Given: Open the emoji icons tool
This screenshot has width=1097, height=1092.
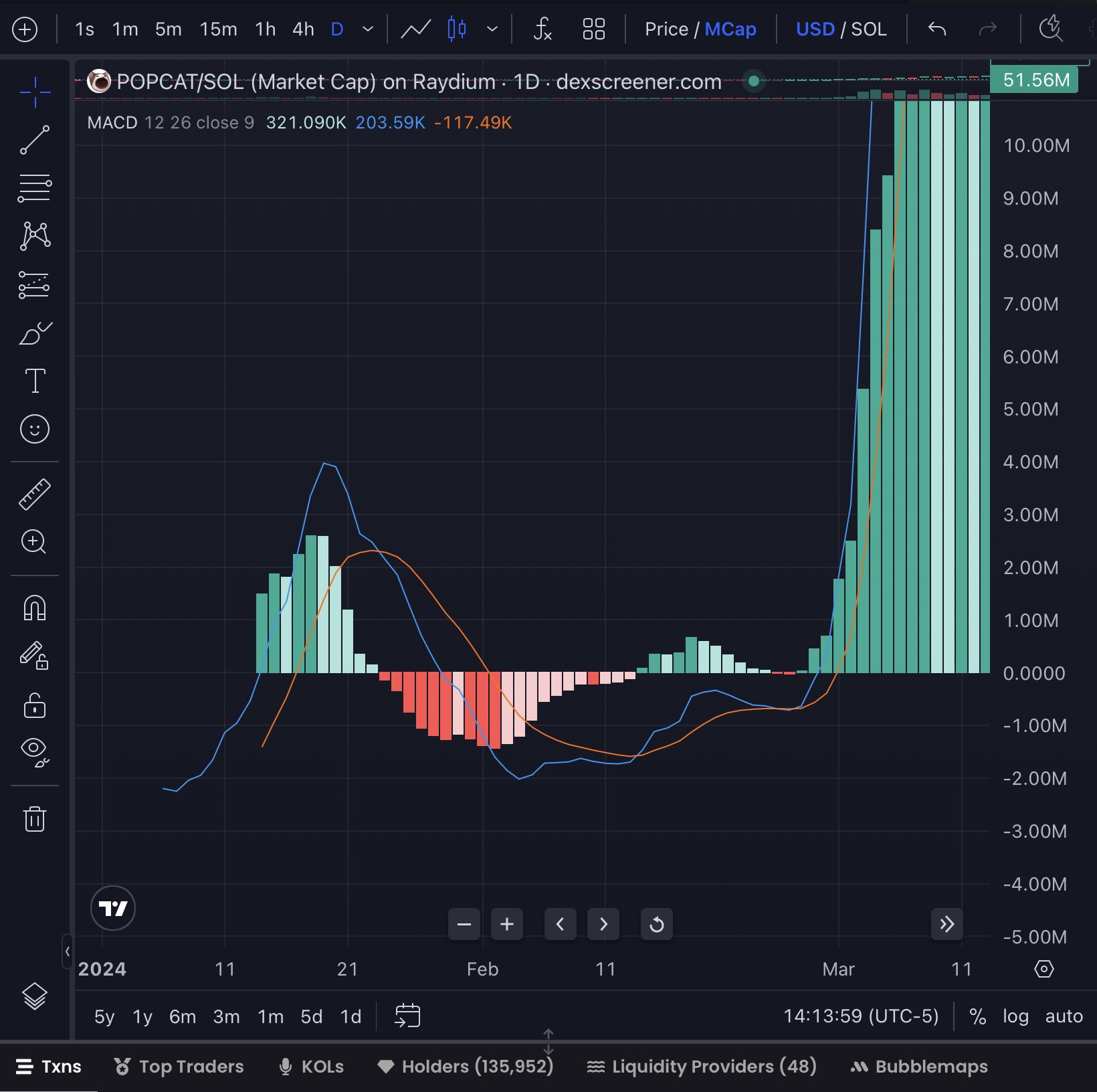Looking at the screenshot, I should click(35, 429).
